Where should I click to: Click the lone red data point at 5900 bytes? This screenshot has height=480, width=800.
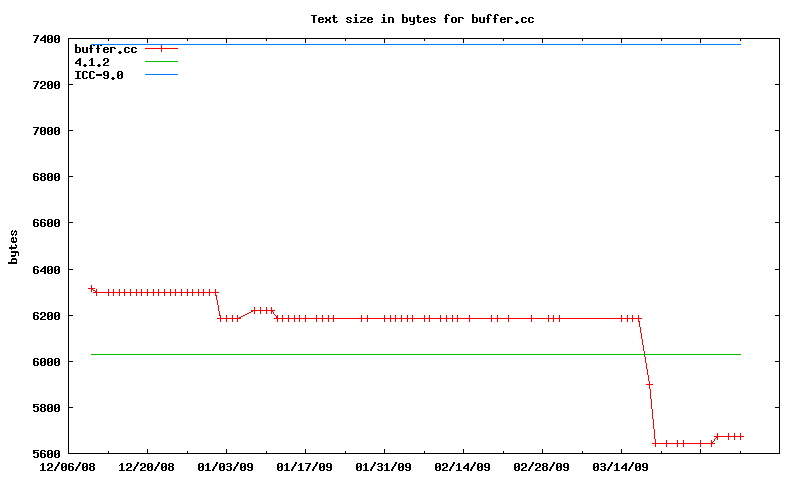649,384
